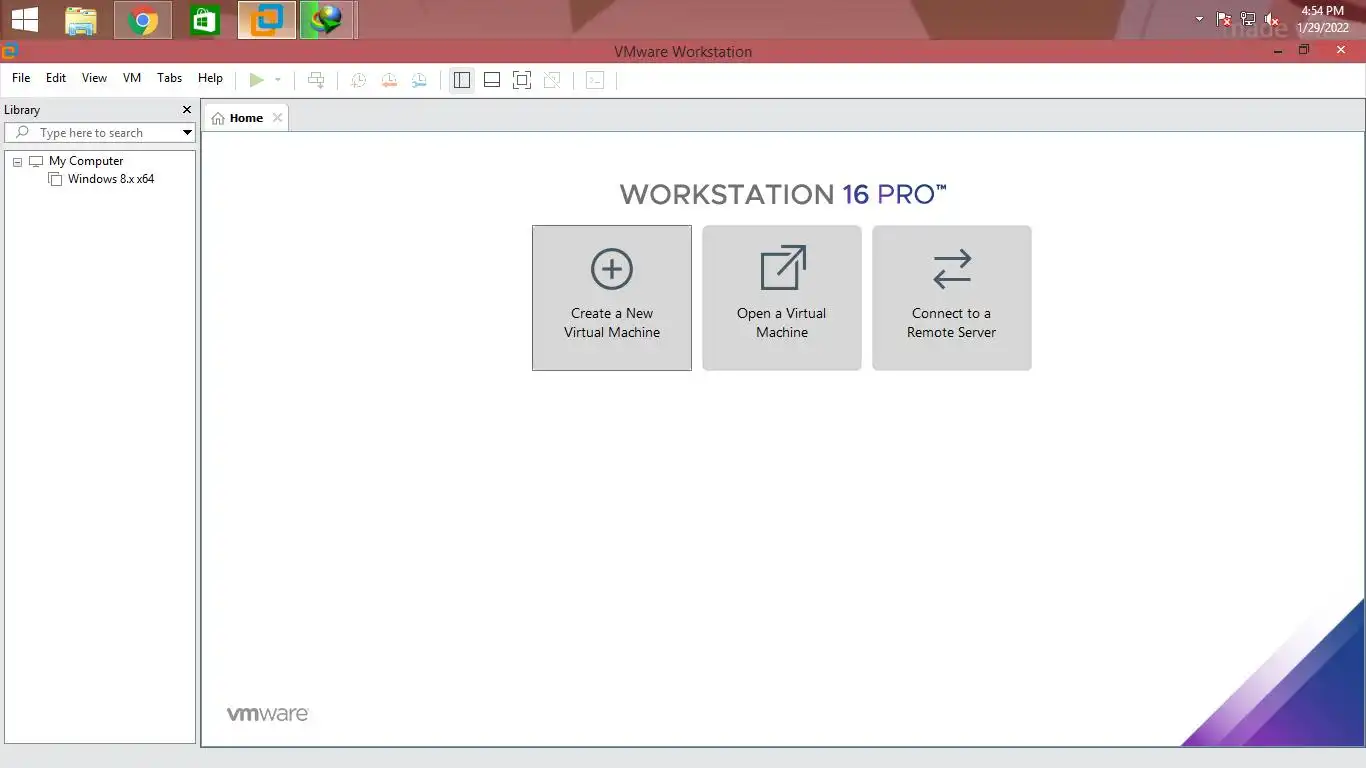Enter full screen mode via toolbar icon
Screen dimensions: 1366x768
point(522,80)
